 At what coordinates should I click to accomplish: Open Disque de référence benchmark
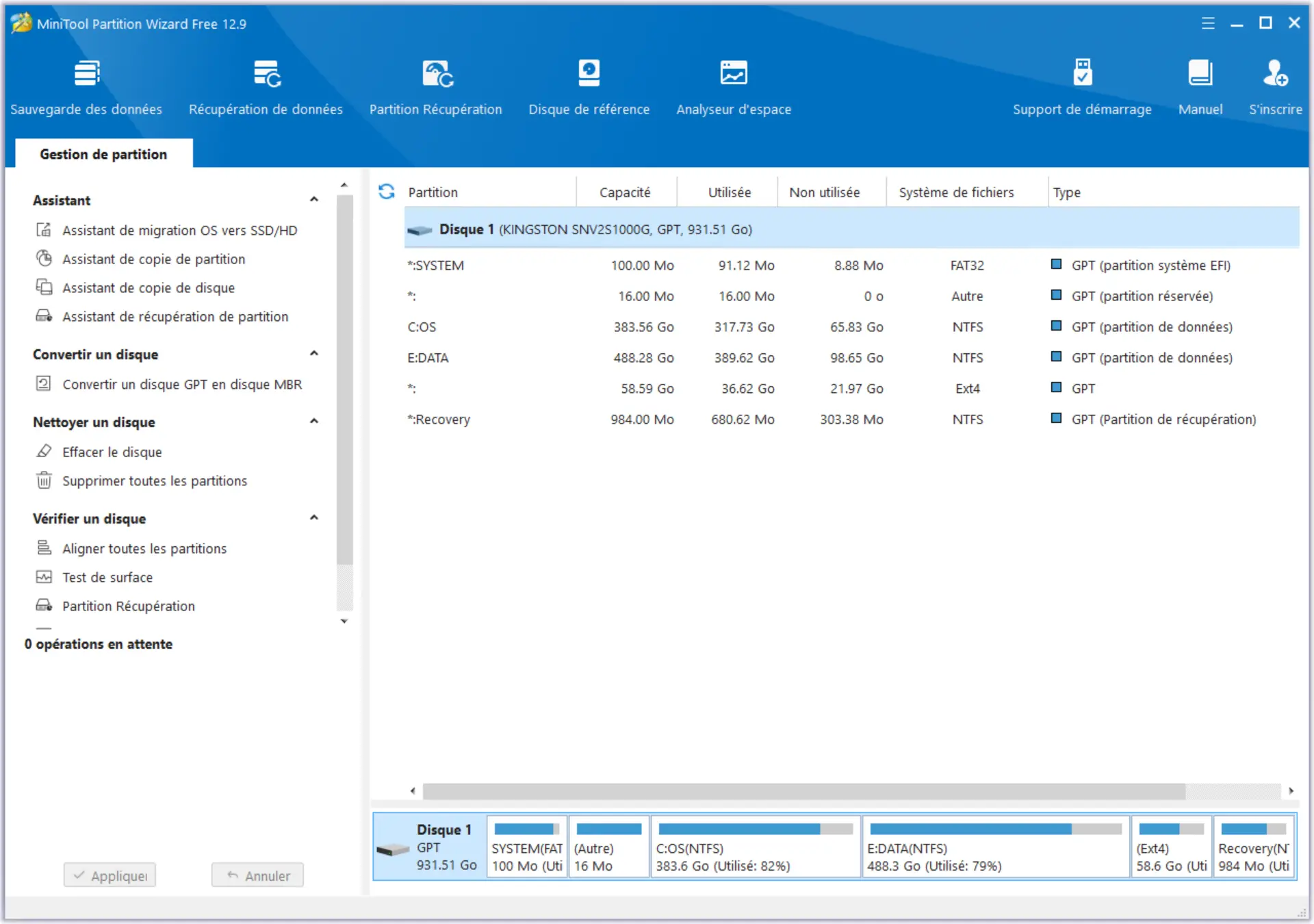point(589,88)
